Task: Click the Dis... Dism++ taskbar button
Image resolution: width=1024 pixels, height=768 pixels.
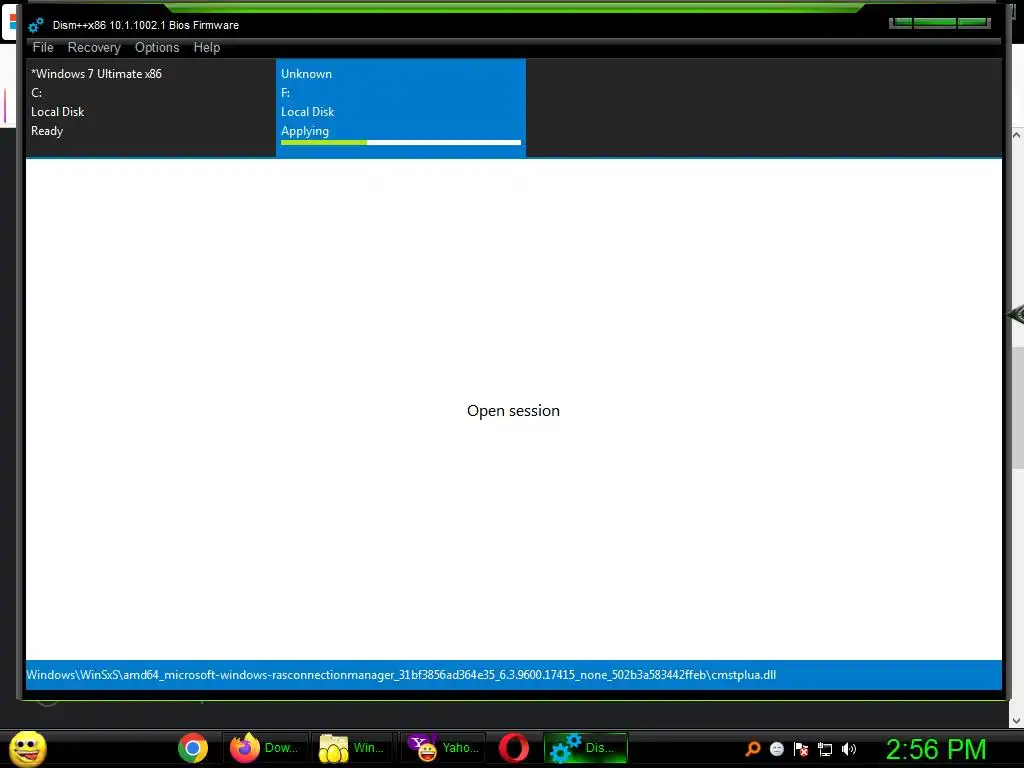Action: [x=585, y=748]
